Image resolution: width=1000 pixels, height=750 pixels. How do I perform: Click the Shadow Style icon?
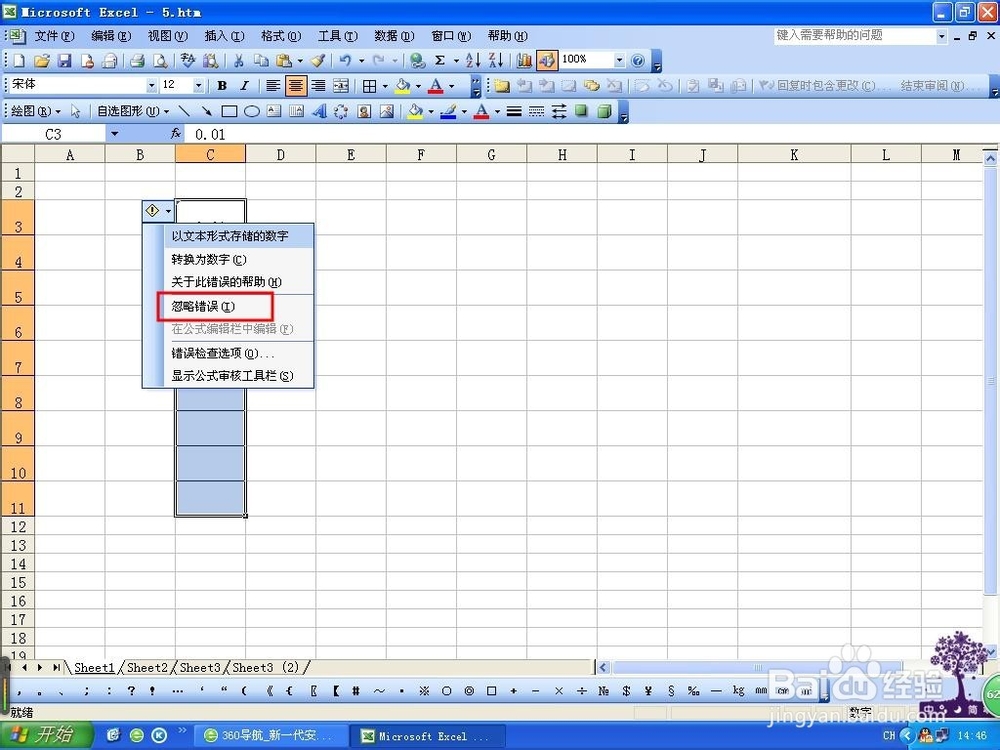pos(582,112)
